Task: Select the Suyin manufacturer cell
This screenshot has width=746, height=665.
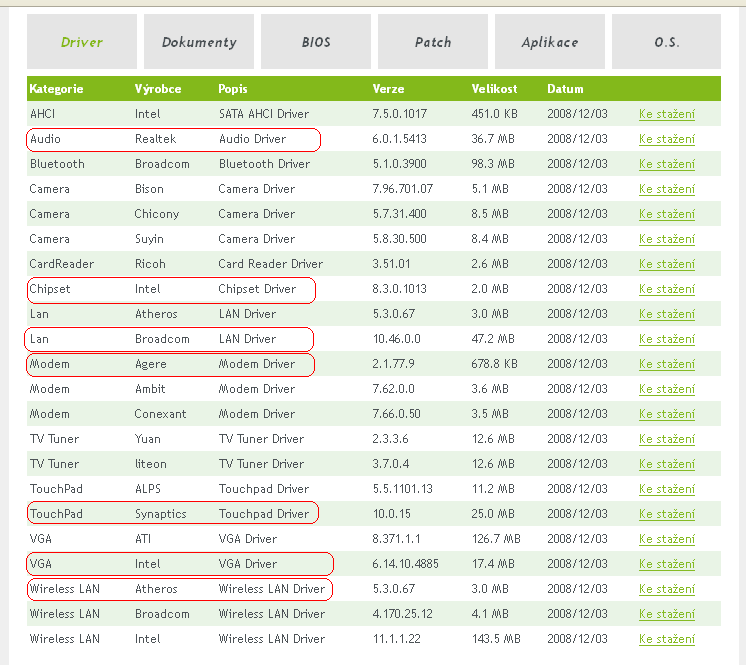Action: click(149, 239)
